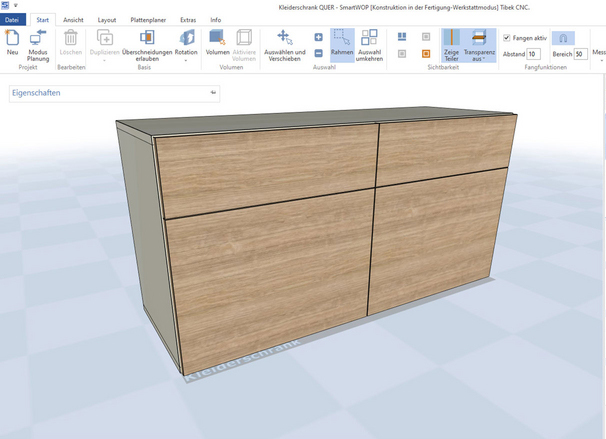606x439 pixels.
Task: Select the Volumen tool
Action: [x=218, y=43]
